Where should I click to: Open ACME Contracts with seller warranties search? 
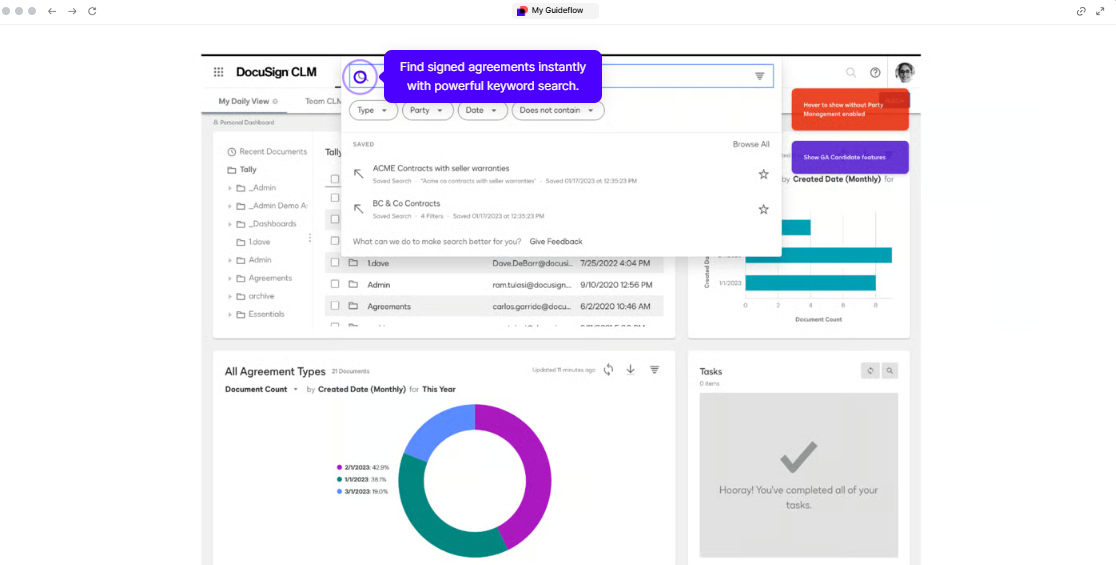click(x=441, y=169)
